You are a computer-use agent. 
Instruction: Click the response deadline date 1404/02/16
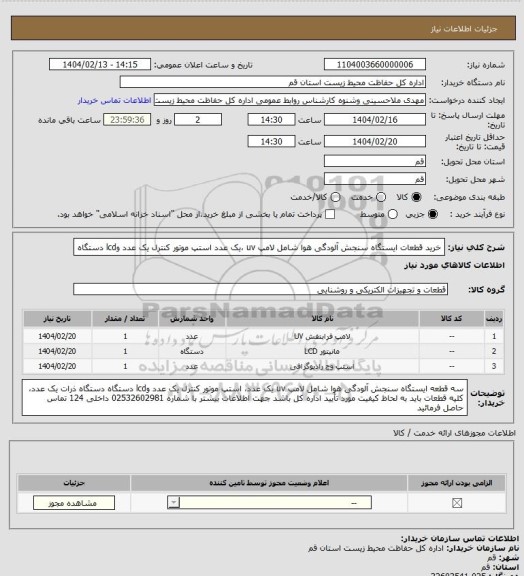point(375,120)
